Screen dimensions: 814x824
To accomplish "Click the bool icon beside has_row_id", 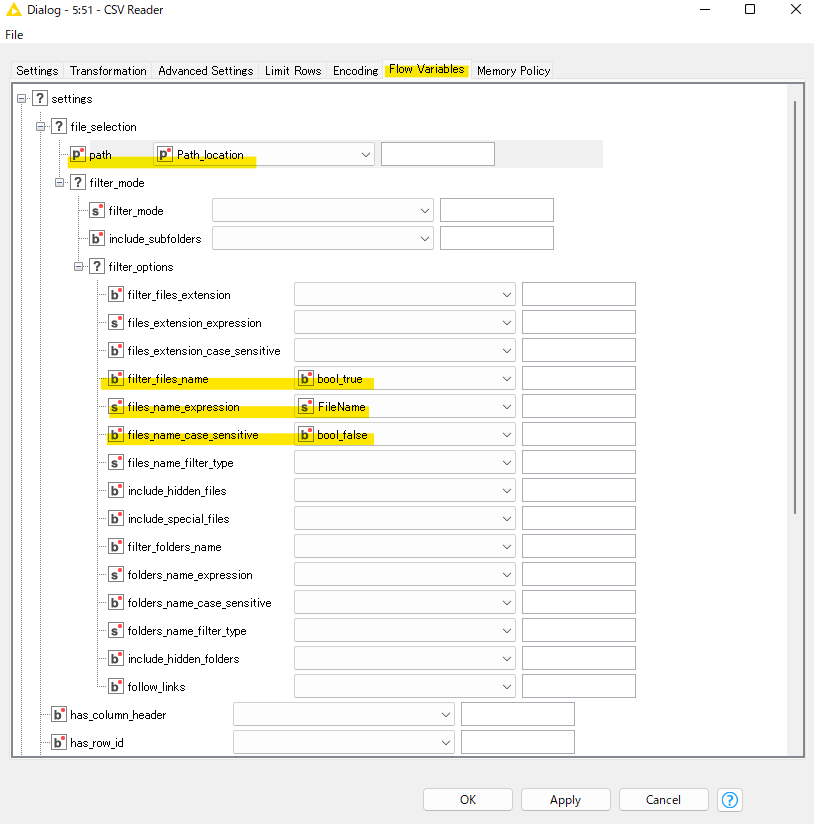I will (59, 742).
